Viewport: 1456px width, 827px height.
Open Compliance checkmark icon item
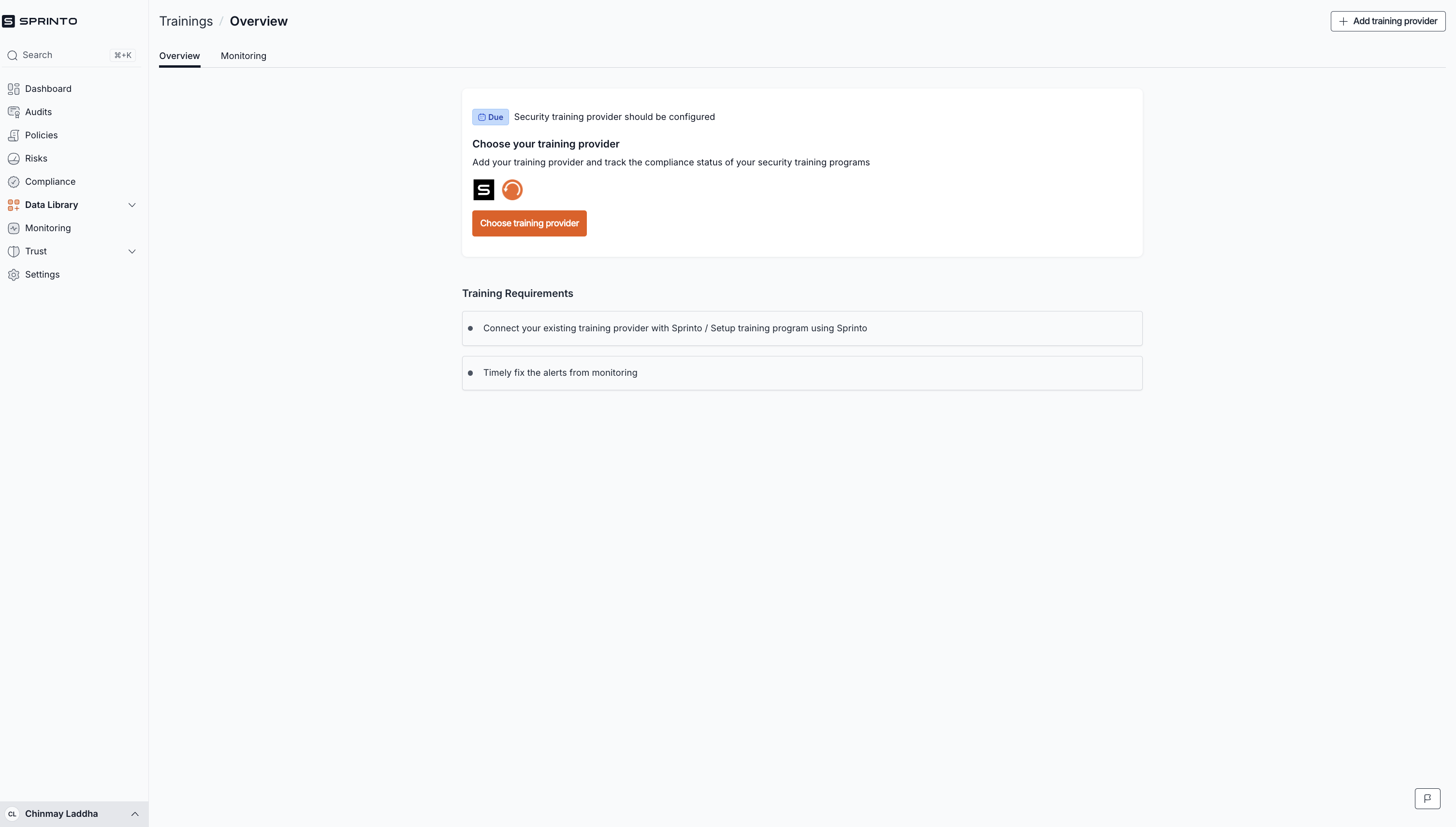coord(14,182)
